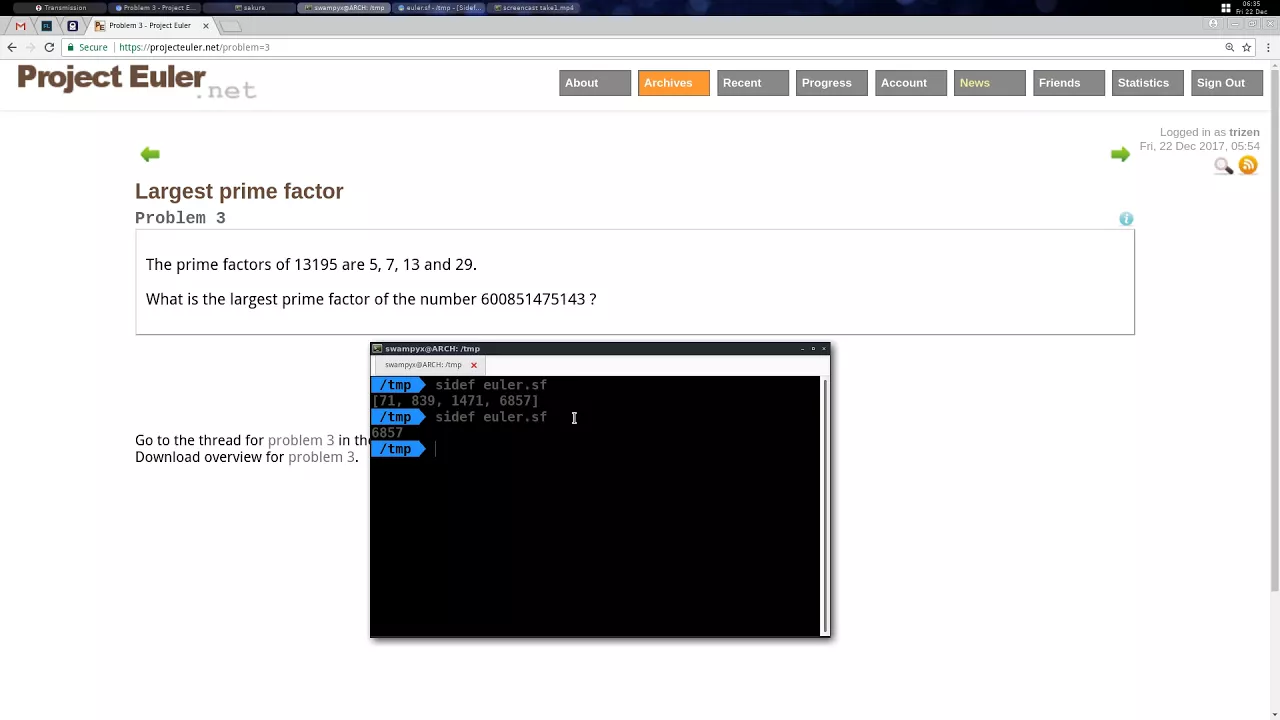Image resolution: width=1280 pixels, height=720 pixels.
Task: Download overview for problem 3 link
Action: tap(321, 457)
